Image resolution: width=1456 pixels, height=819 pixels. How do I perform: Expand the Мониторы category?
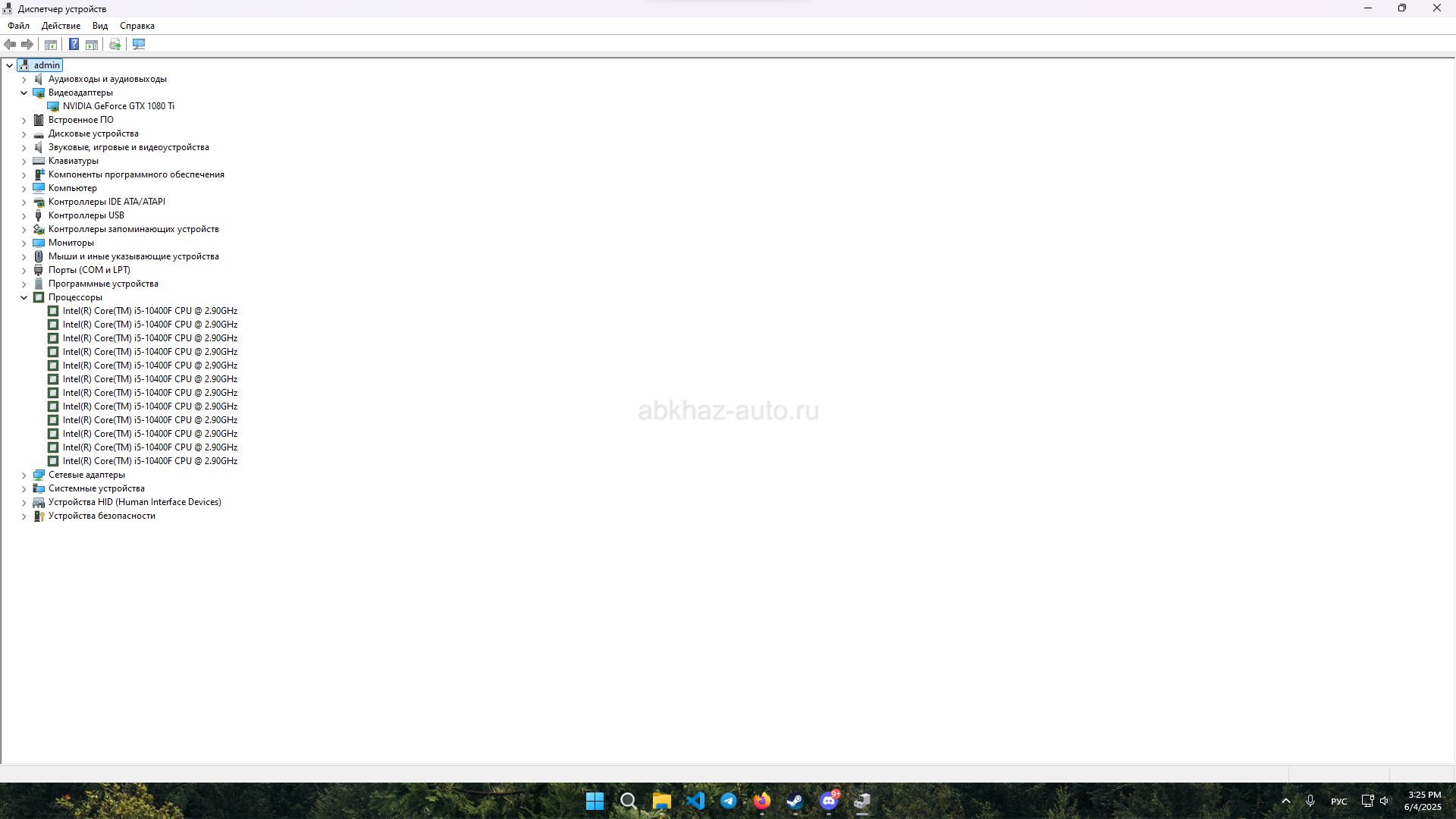click(x=24, y=243)
